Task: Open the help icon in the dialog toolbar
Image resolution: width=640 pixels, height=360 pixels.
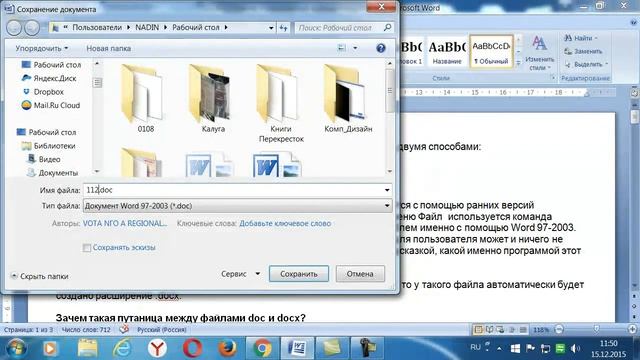Action: point(381,48)
